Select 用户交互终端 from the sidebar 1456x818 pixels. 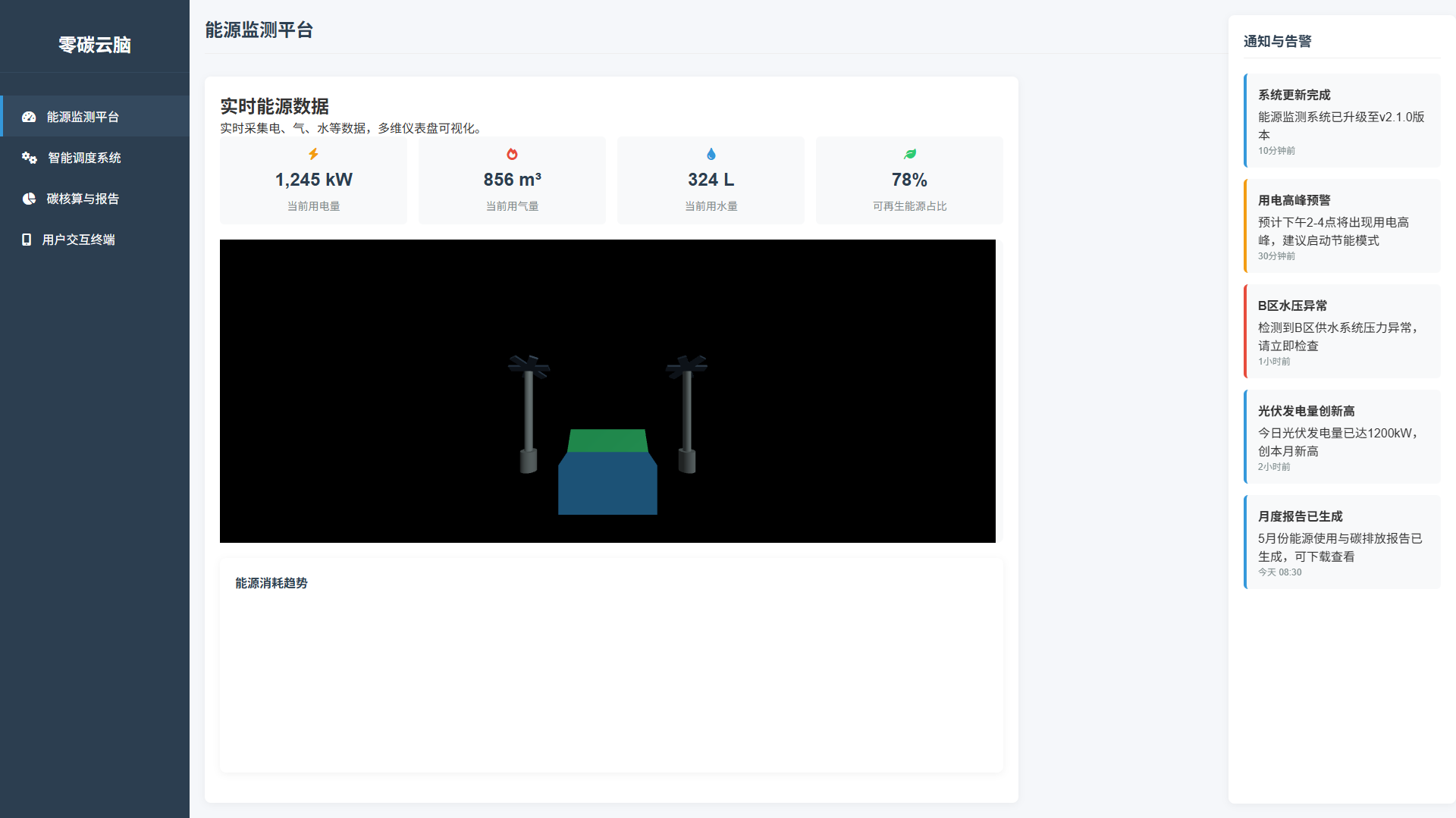click(78, 240)
